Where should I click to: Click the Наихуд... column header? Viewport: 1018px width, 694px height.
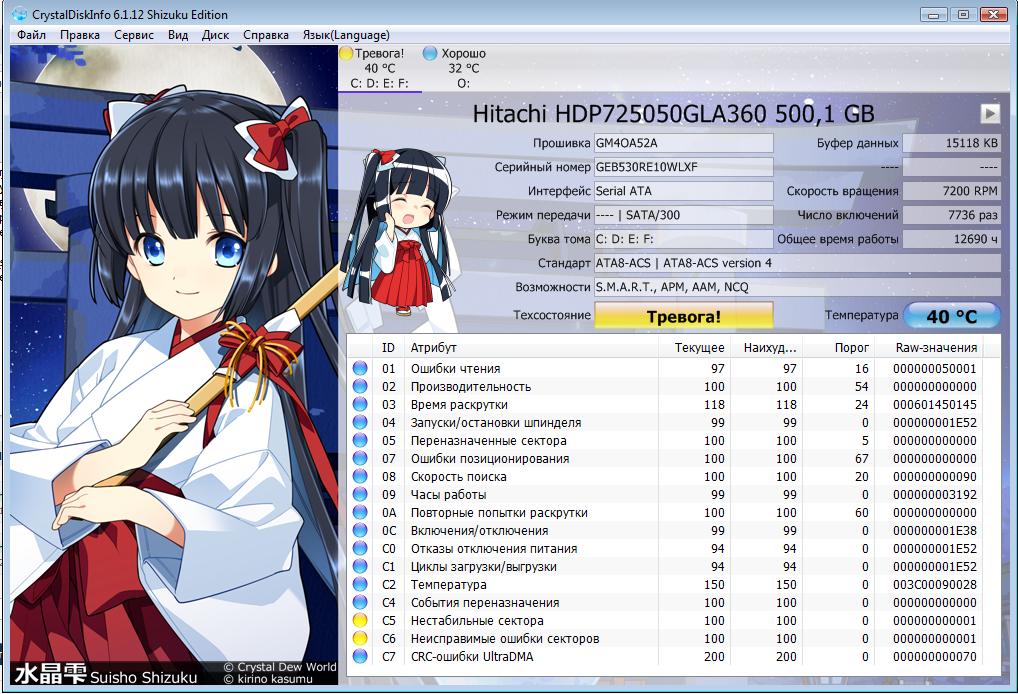pos(767,347)
